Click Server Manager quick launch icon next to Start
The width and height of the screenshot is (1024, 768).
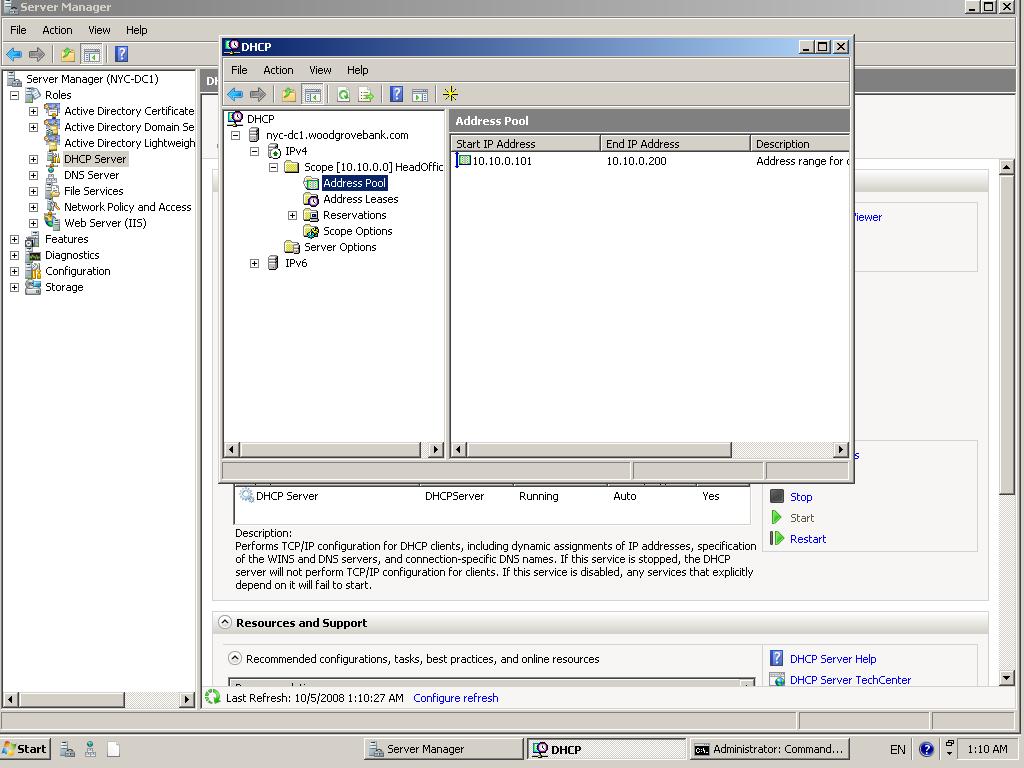click(67, 749)
